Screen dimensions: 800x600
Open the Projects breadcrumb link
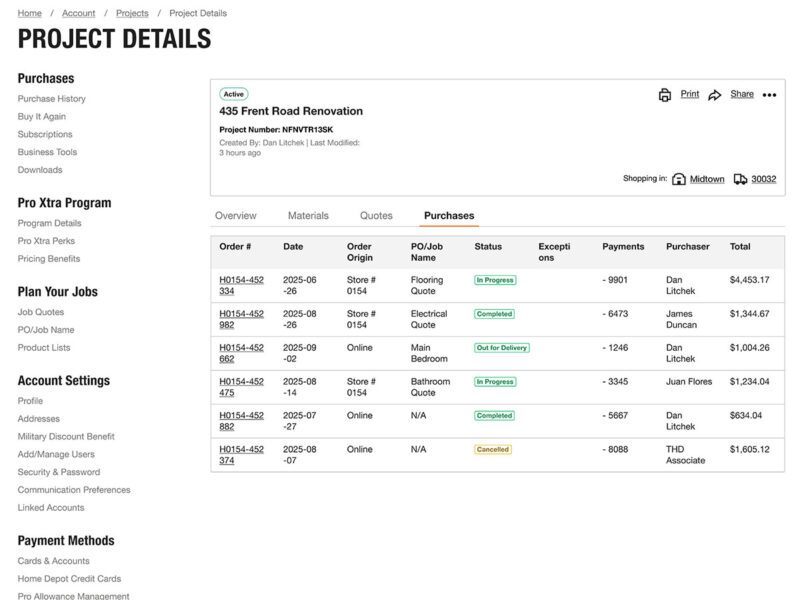pos(130,13)
